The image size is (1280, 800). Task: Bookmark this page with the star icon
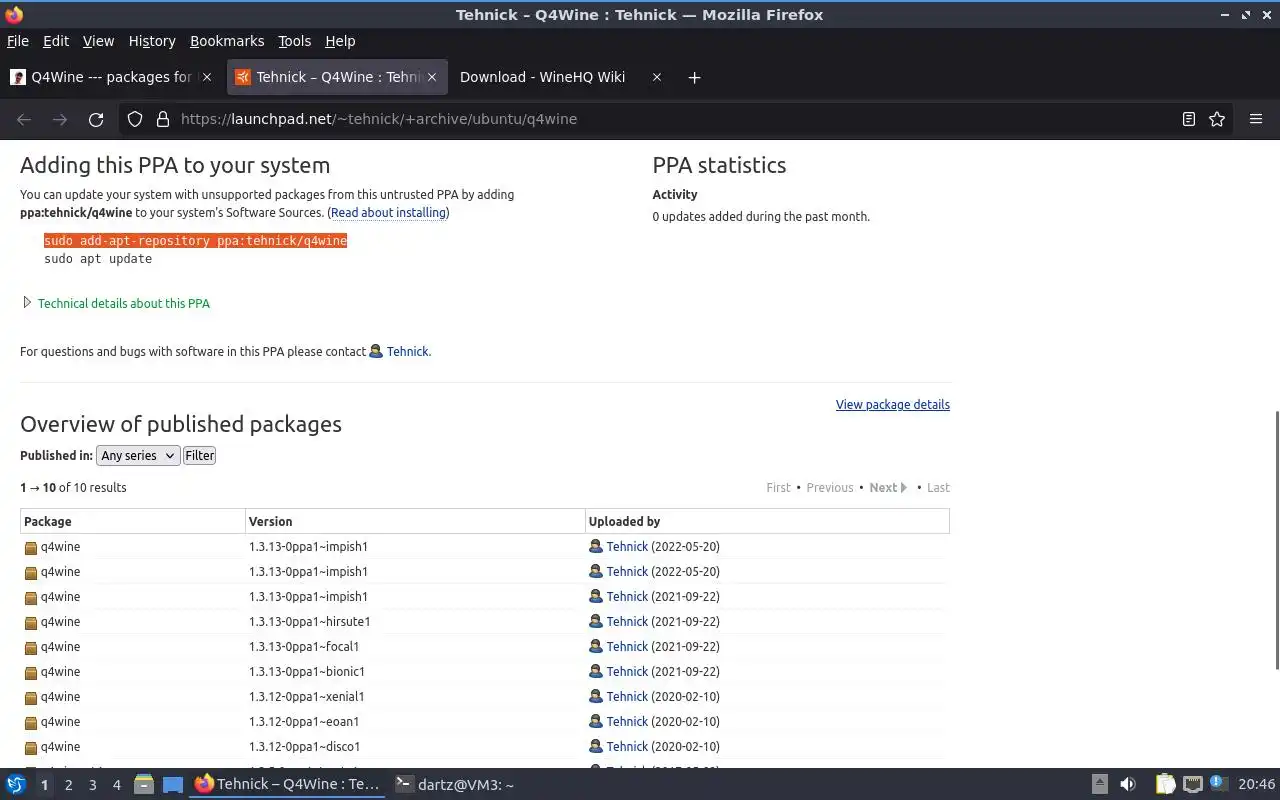click(1217, 119)
